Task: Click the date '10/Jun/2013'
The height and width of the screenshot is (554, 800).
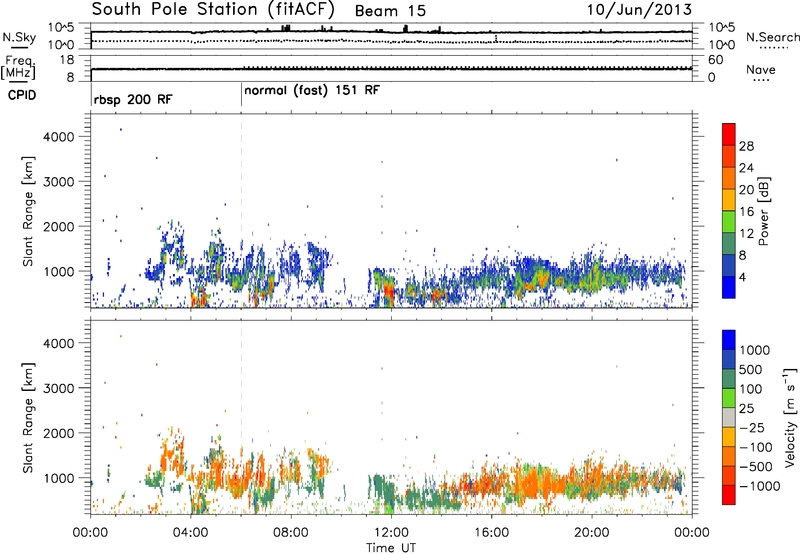Action: [x=639, y=10]
